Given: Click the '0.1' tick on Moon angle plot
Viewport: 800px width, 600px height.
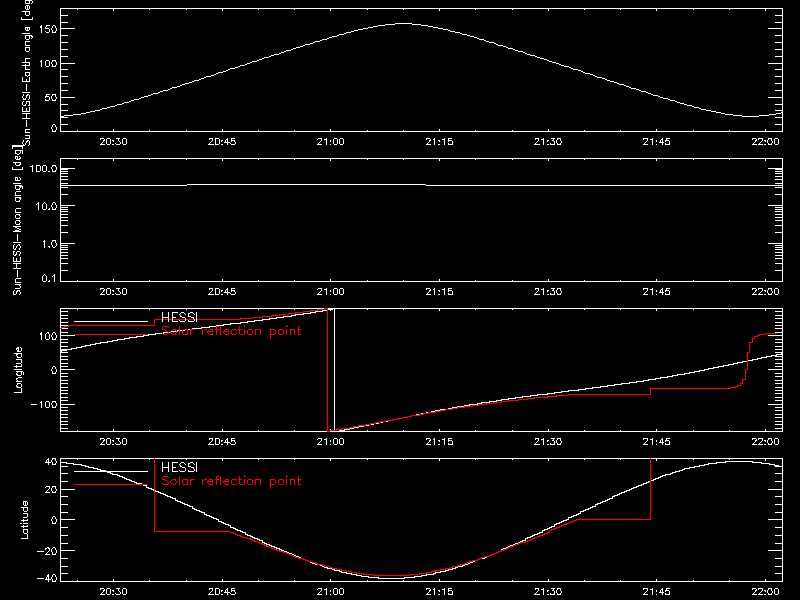Looking at the screenshot, I should (x=49, y=279).
